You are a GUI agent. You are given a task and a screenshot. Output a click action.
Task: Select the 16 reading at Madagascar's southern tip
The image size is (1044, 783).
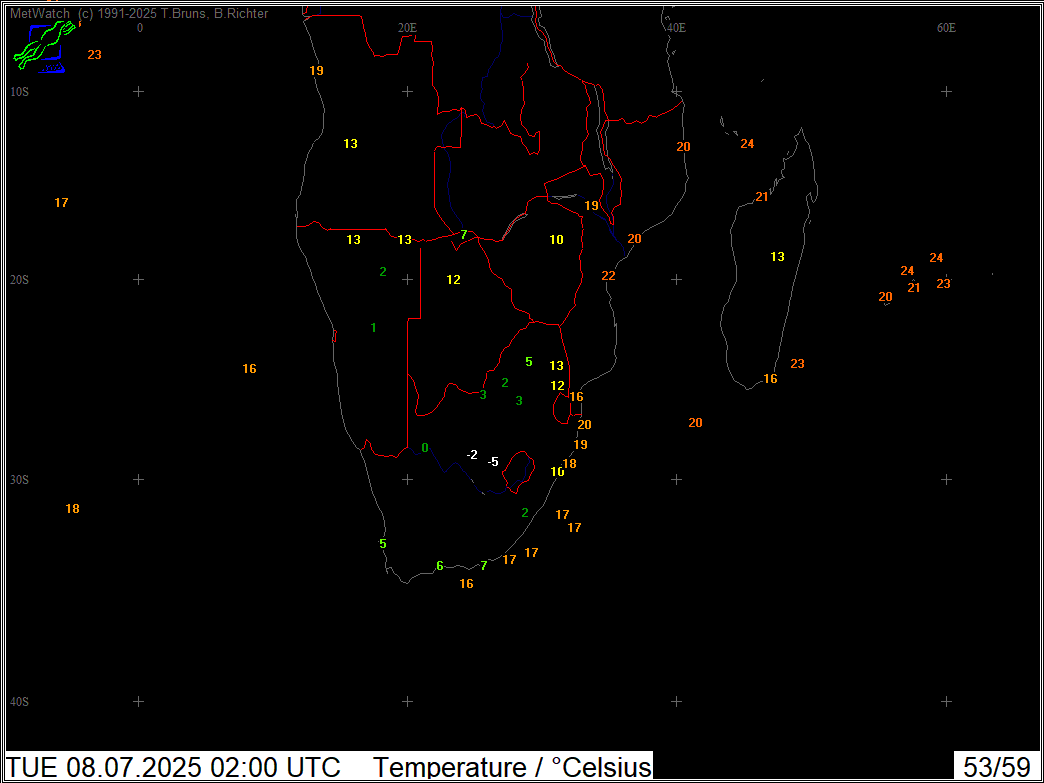coord(770,378)
